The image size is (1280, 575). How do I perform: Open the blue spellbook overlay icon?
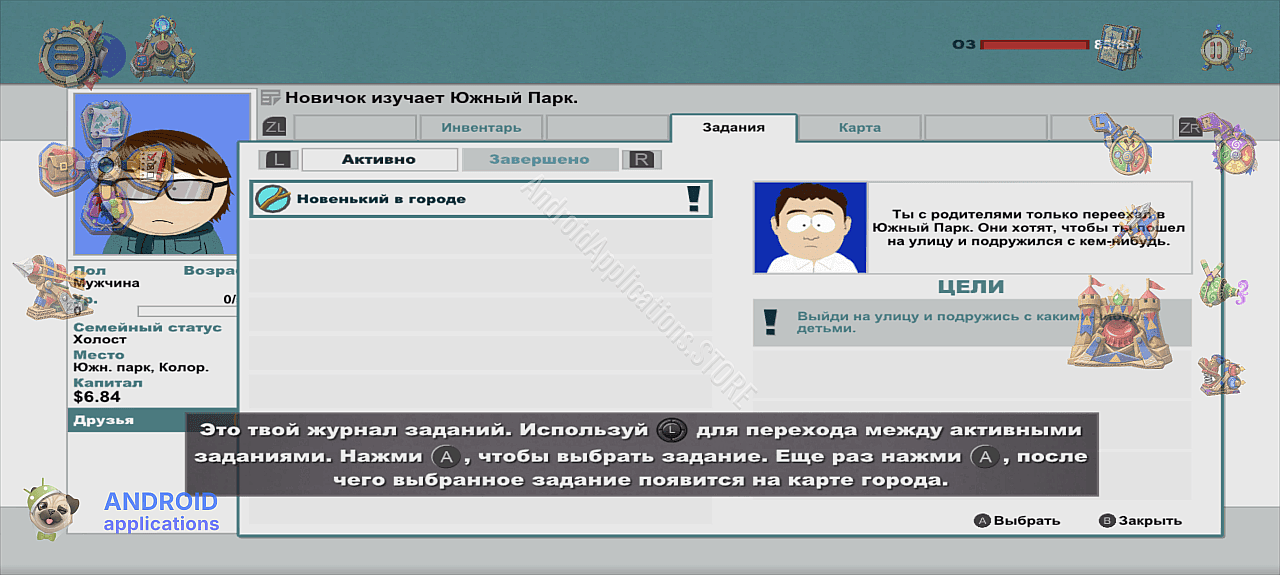1119,47
